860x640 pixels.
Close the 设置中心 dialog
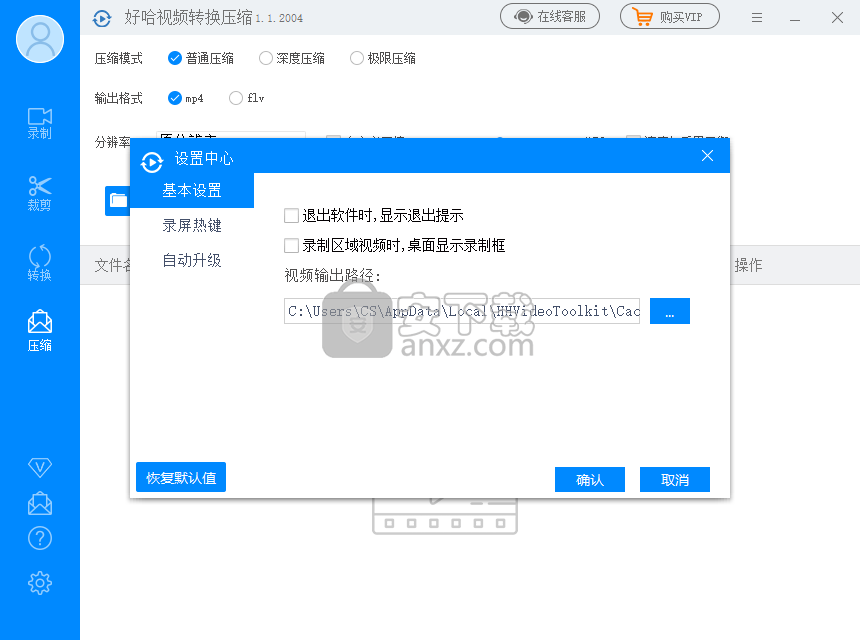(x=708, y=156)
